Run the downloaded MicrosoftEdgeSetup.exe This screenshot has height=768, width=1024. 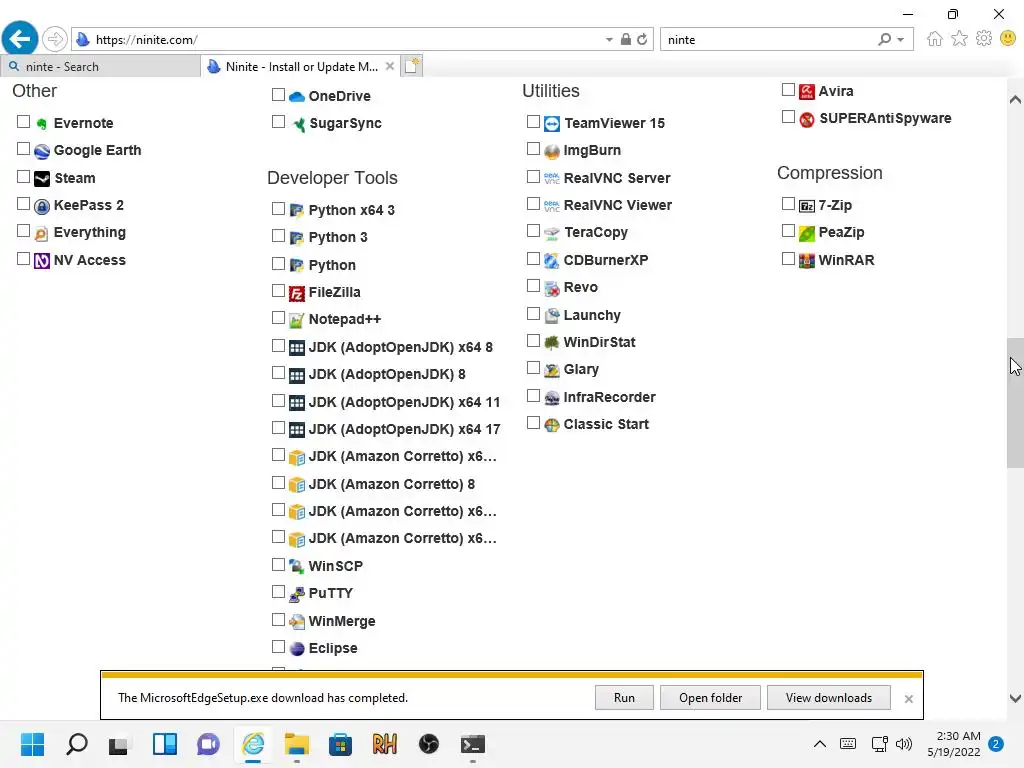(x=624, y=697)
